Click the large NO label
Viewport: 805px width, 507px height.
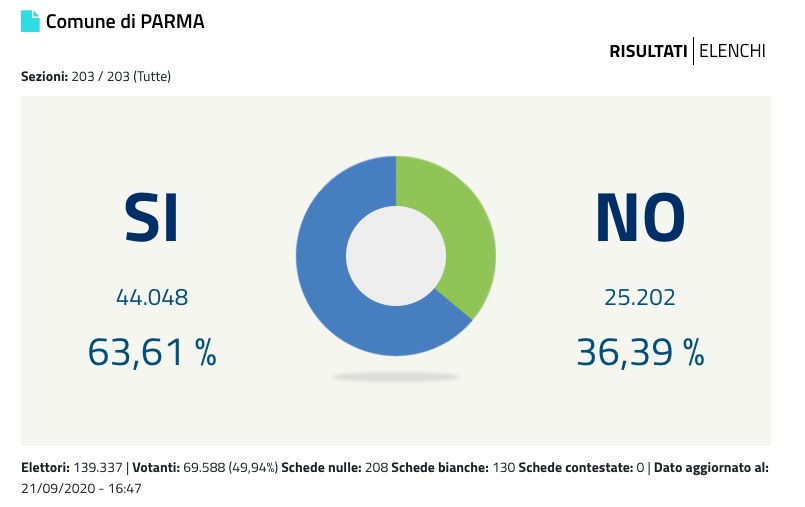tap(640, 218)
